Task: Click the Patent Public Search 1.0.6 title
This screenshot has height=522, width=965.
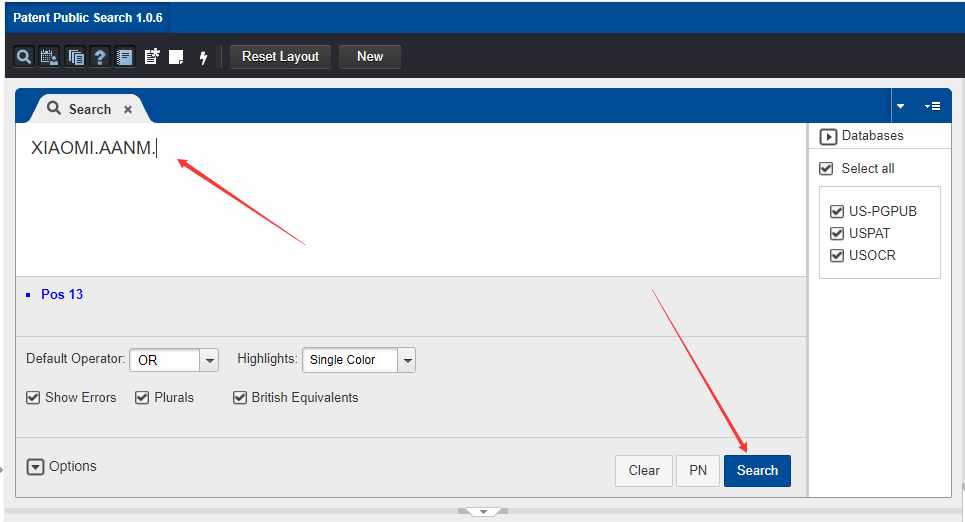Action: pyautogui.click(x=87, y=18)
